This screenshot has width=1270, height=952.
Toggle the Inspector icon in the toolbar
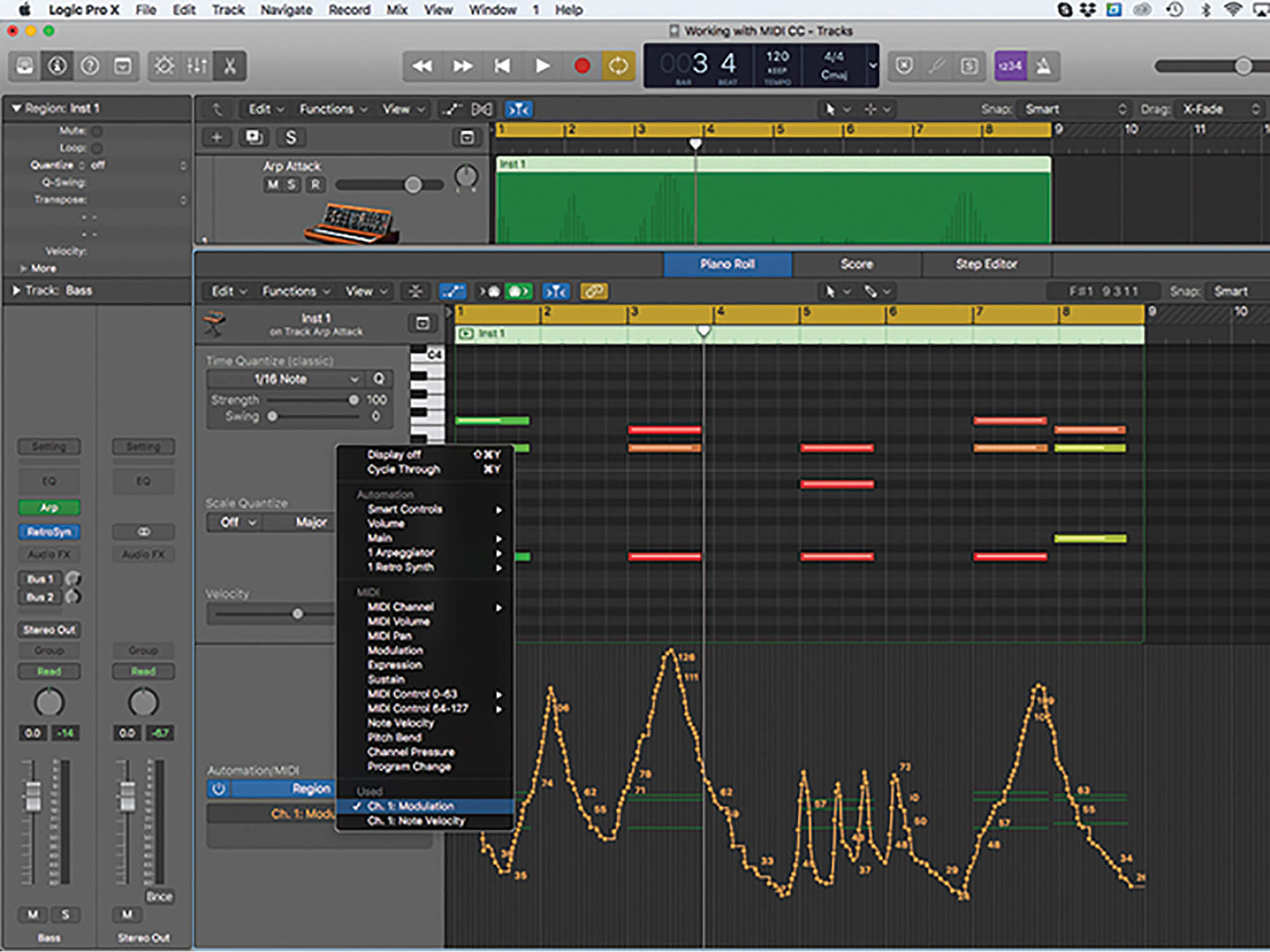[57, 65]
